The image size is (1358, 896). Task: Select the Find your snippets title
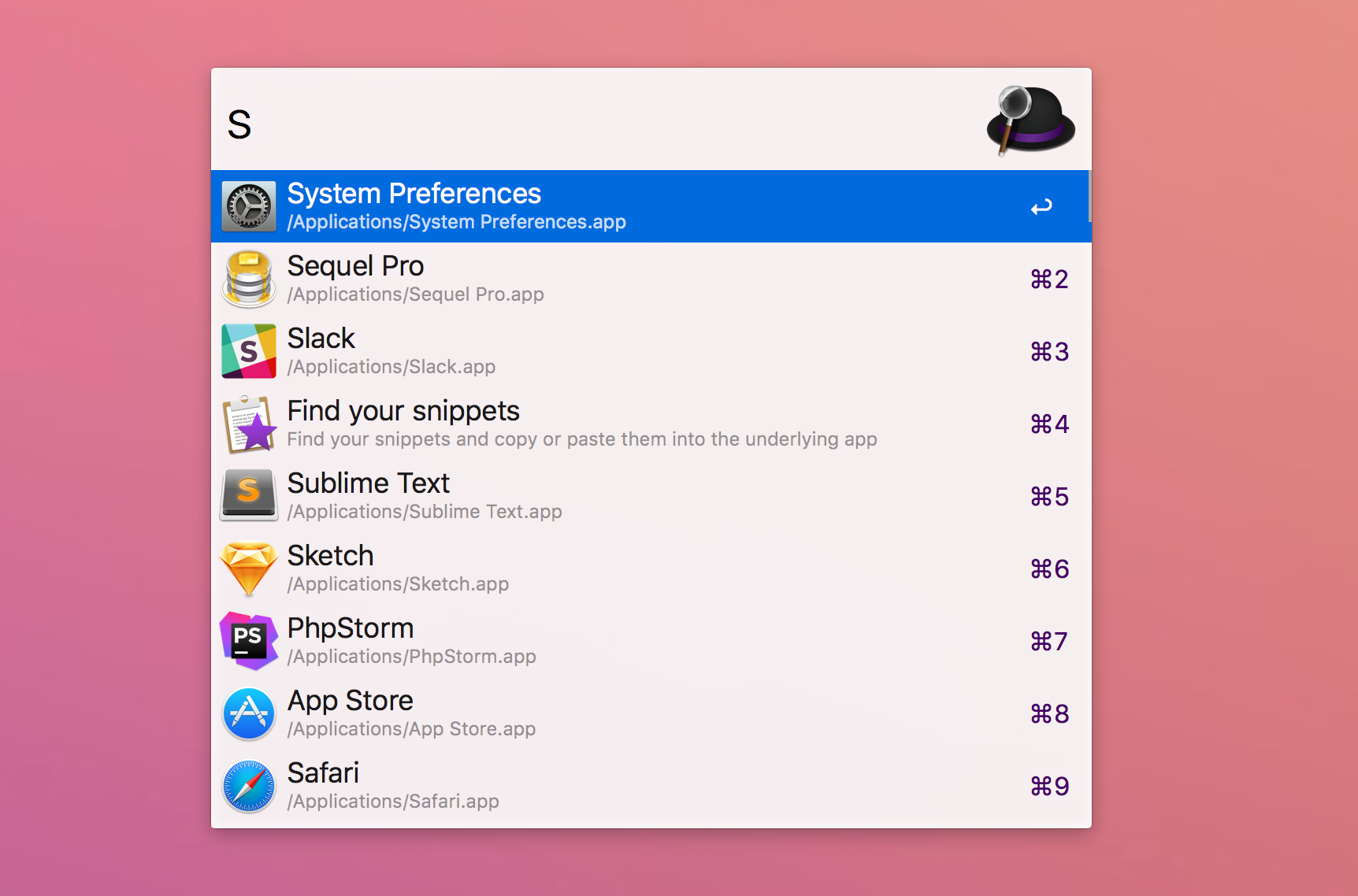(x=403, y=411)
